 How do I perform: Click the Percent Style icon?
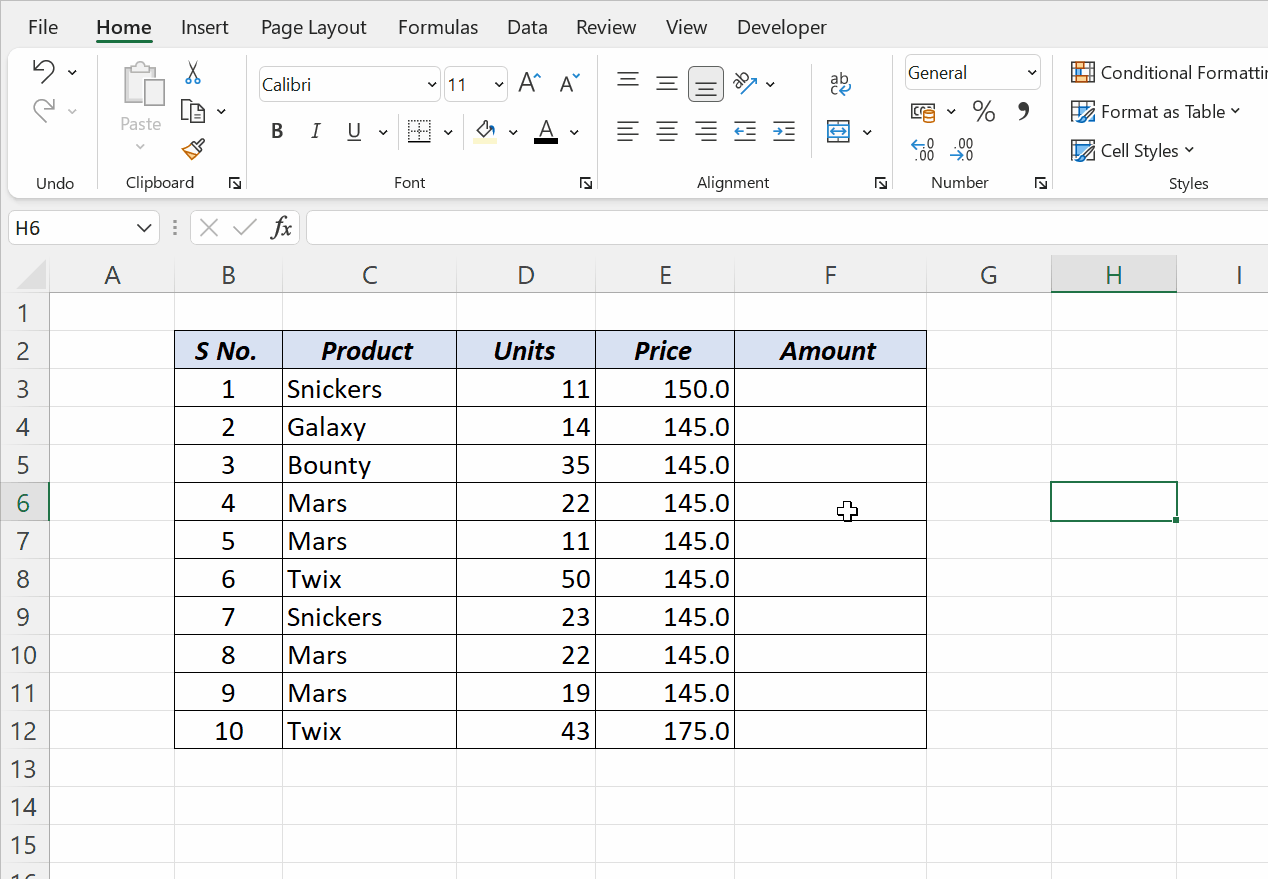click(x=983, y=112)
